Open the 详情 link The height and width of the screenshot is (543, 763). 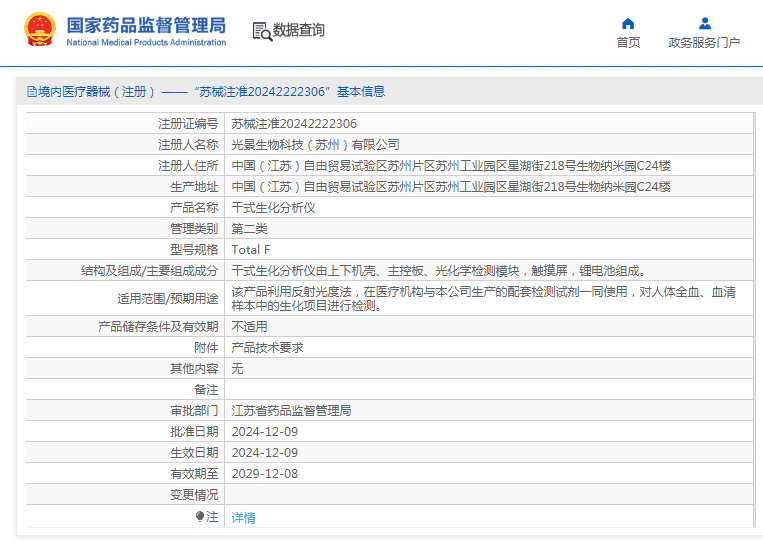click(x=243, y=518)
